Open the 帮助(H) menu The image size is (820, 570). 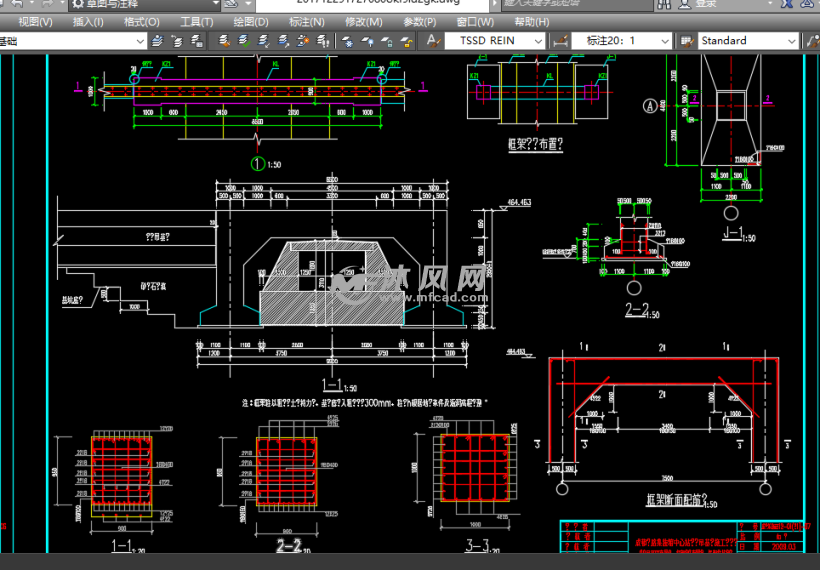(x=531, y=21)
